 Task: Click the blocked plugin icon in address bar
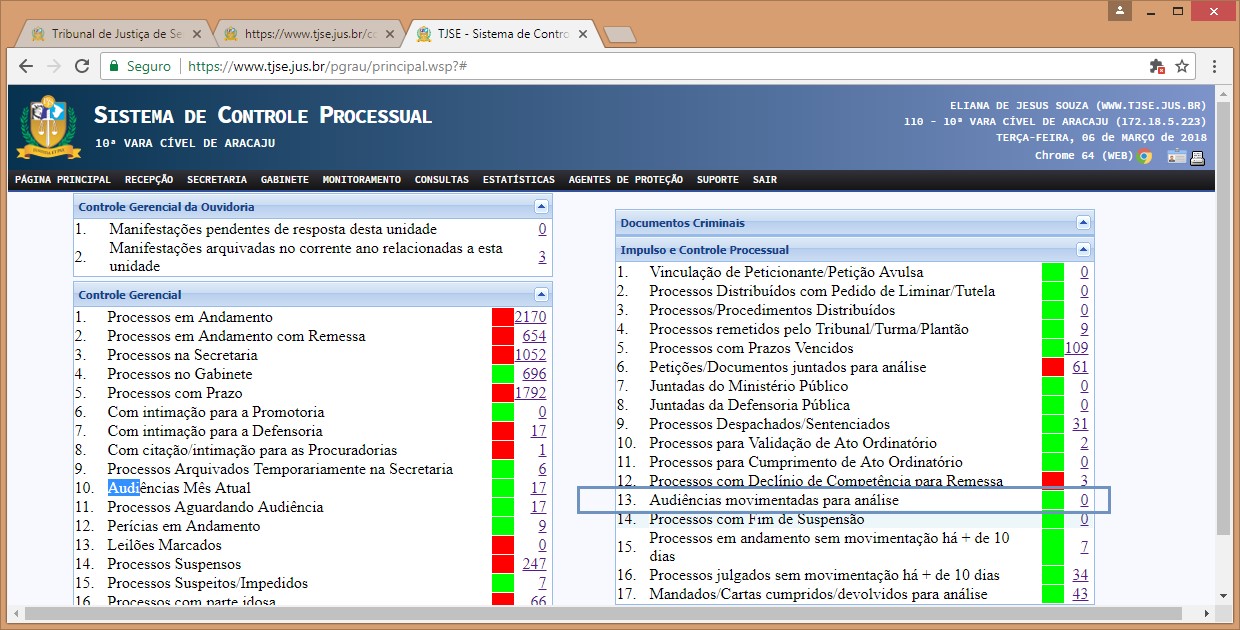[x=1157, y=66]
